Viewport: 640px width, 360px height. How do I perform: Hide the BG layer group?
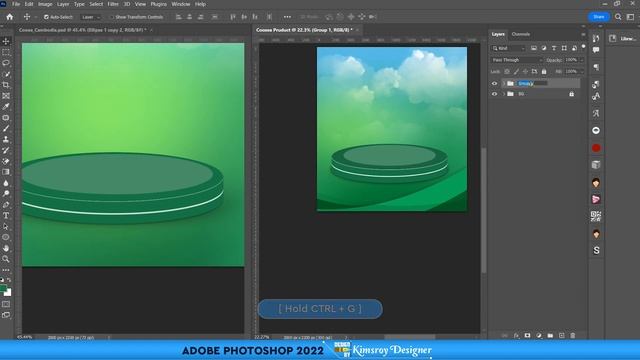click(x=494, y=94)
